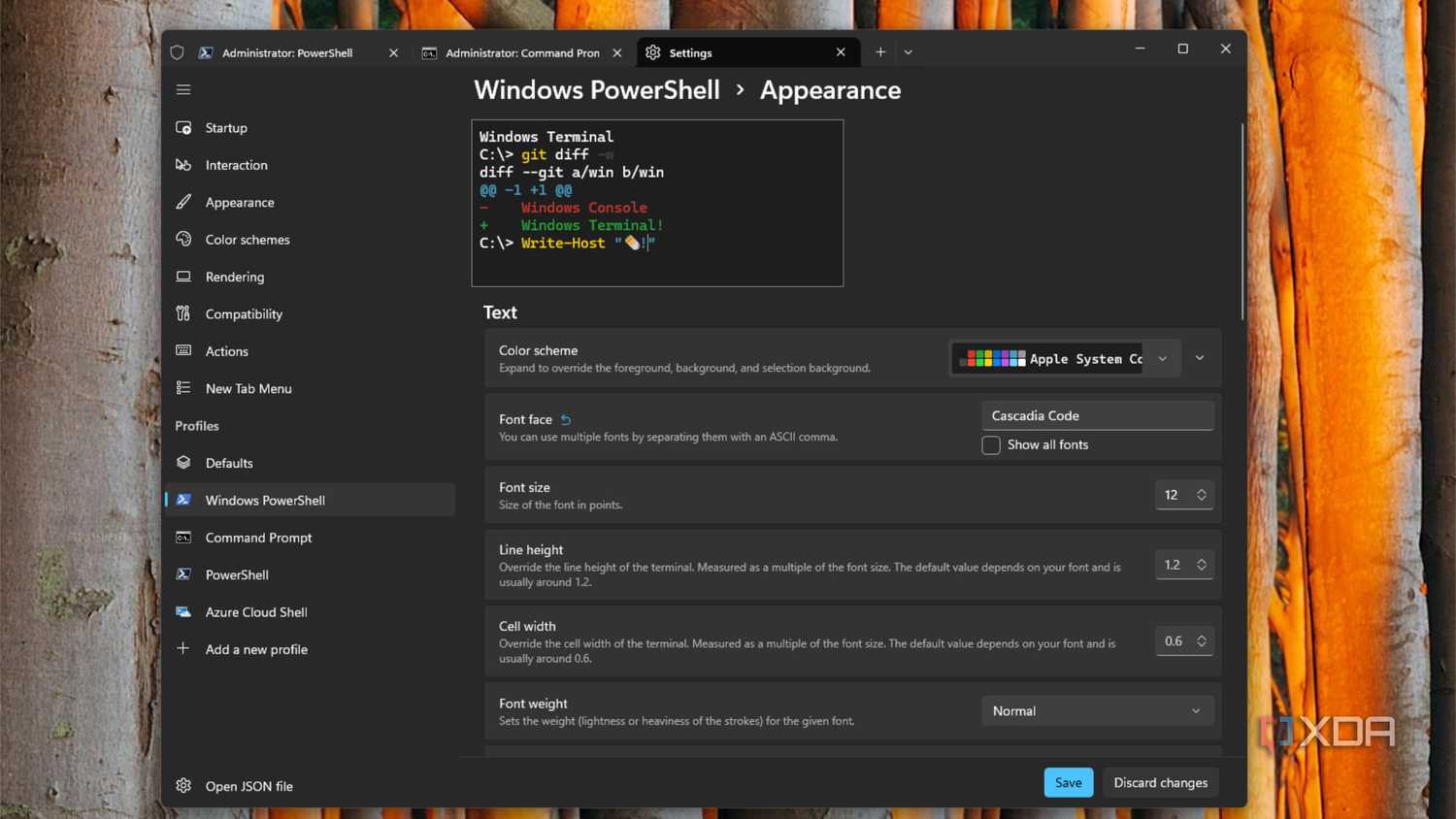Go back to Windows PowerShell breadcrumb

(x=597, y=90)
